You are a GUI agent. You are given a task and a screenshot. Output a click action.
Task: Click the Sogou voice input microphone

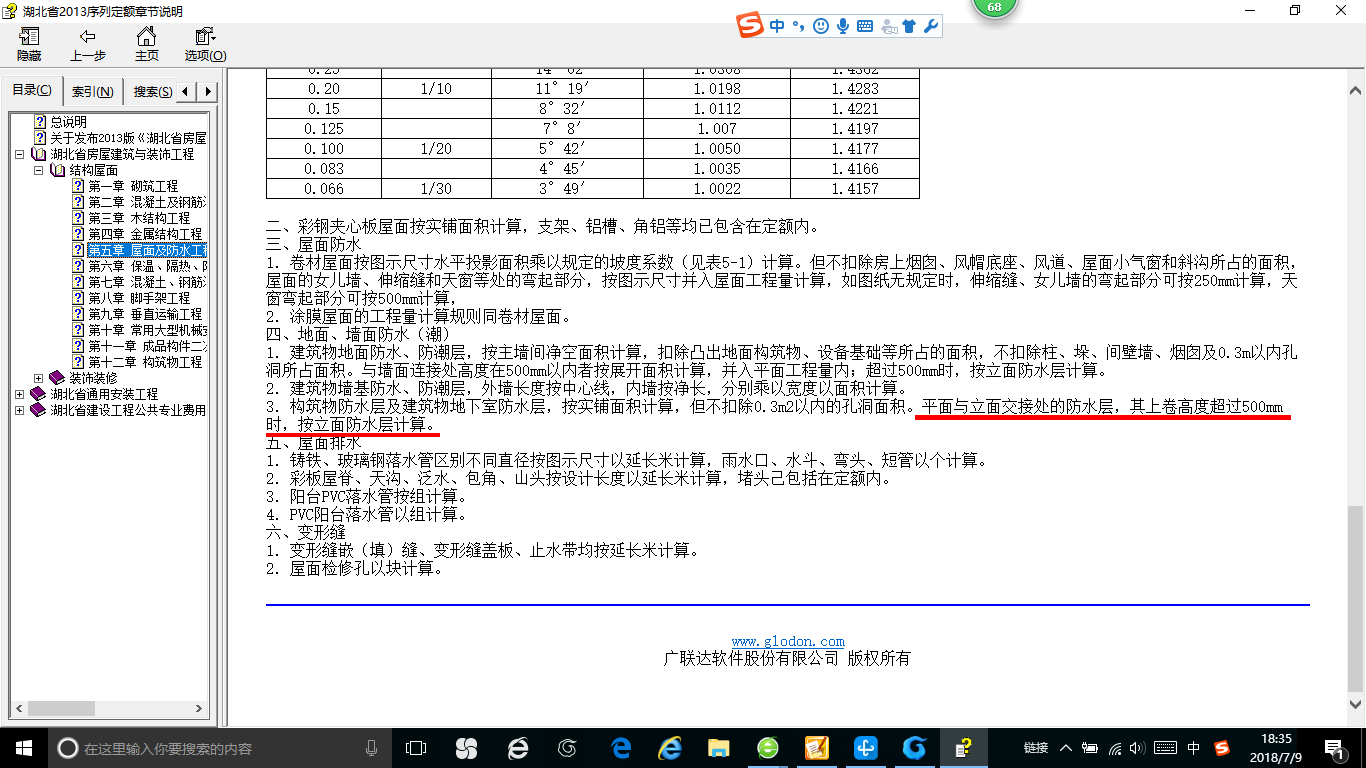coord(843,27)
